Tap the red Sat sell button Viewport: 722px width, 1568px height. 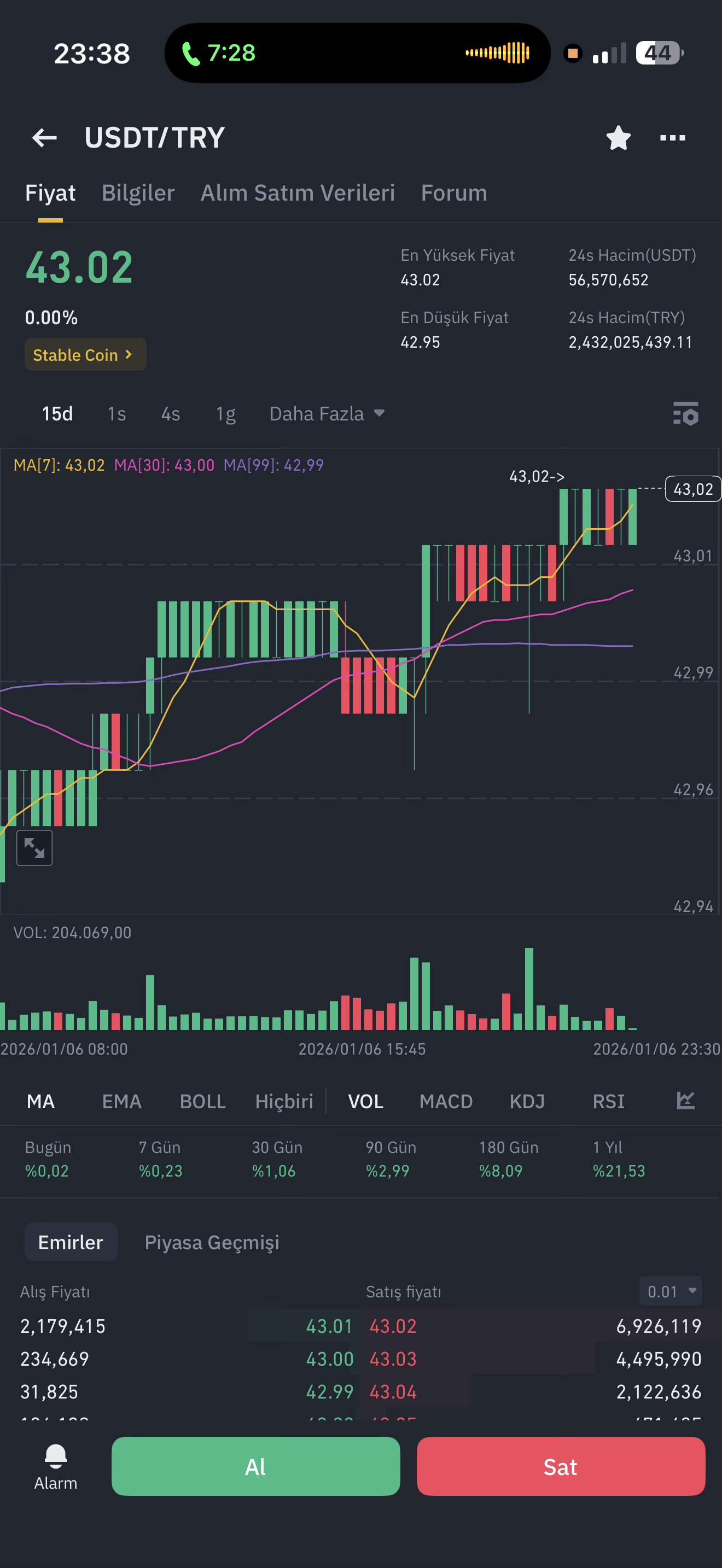pyautogui.click(x=561, y=1466)
